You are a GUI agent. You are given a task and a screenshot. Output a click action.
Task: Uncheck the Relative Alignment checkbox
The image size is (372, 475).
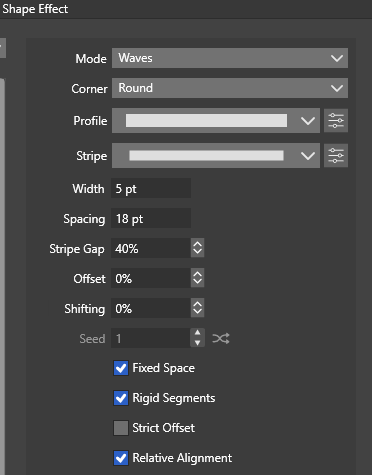(121, 458)
